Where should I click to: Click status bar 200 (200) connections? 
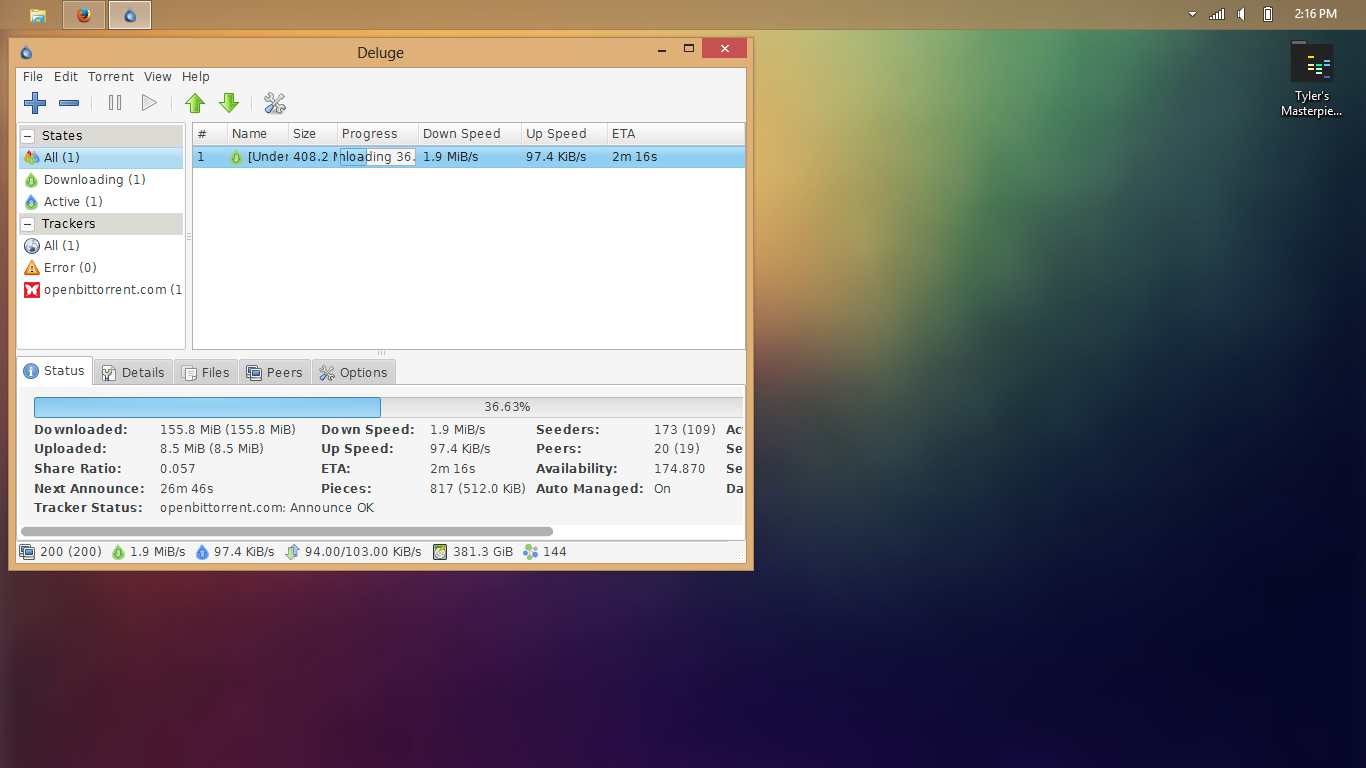(71, 552)
